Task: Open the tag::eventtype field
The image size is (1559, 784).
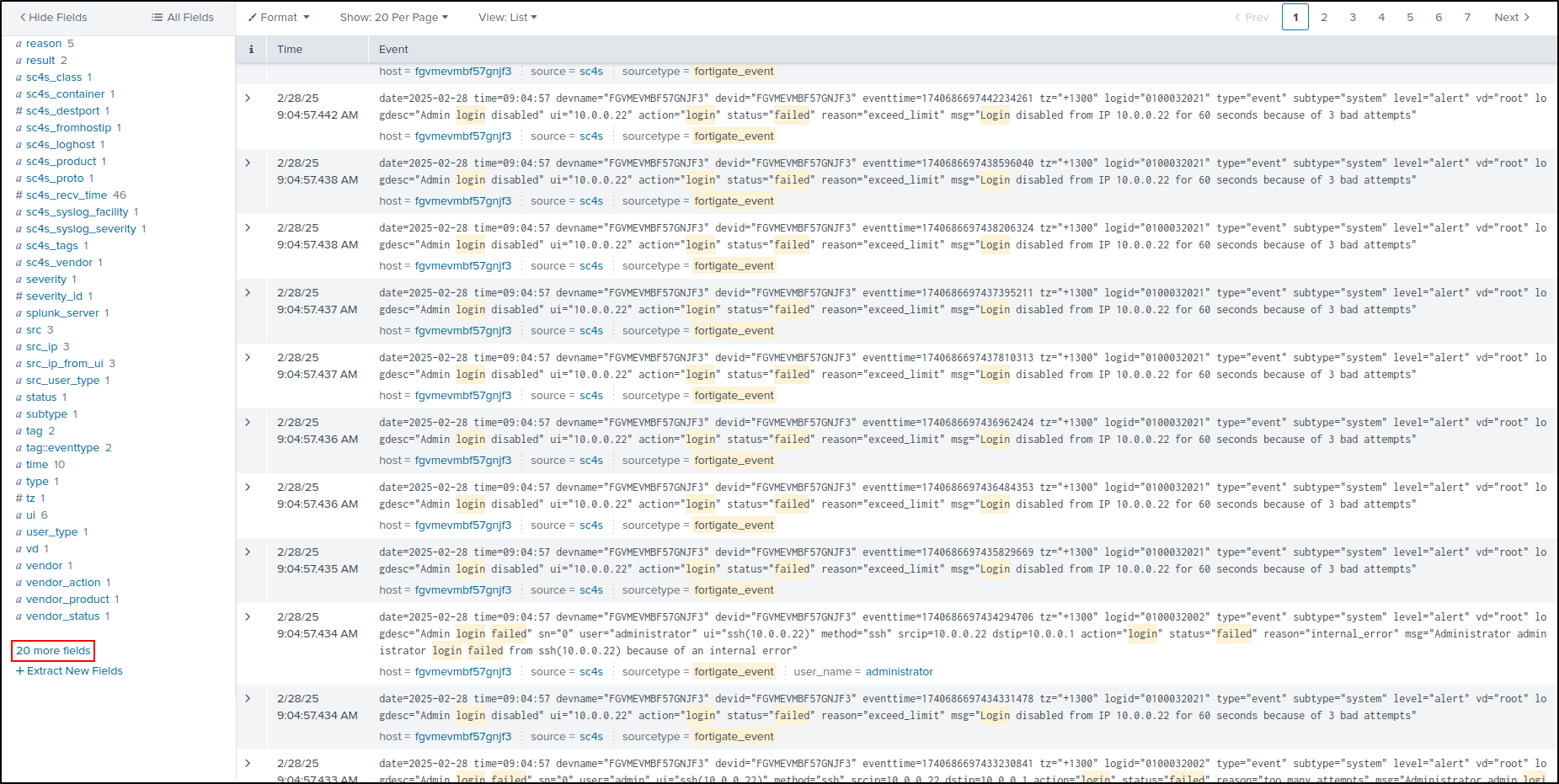Action: [62, 448]
